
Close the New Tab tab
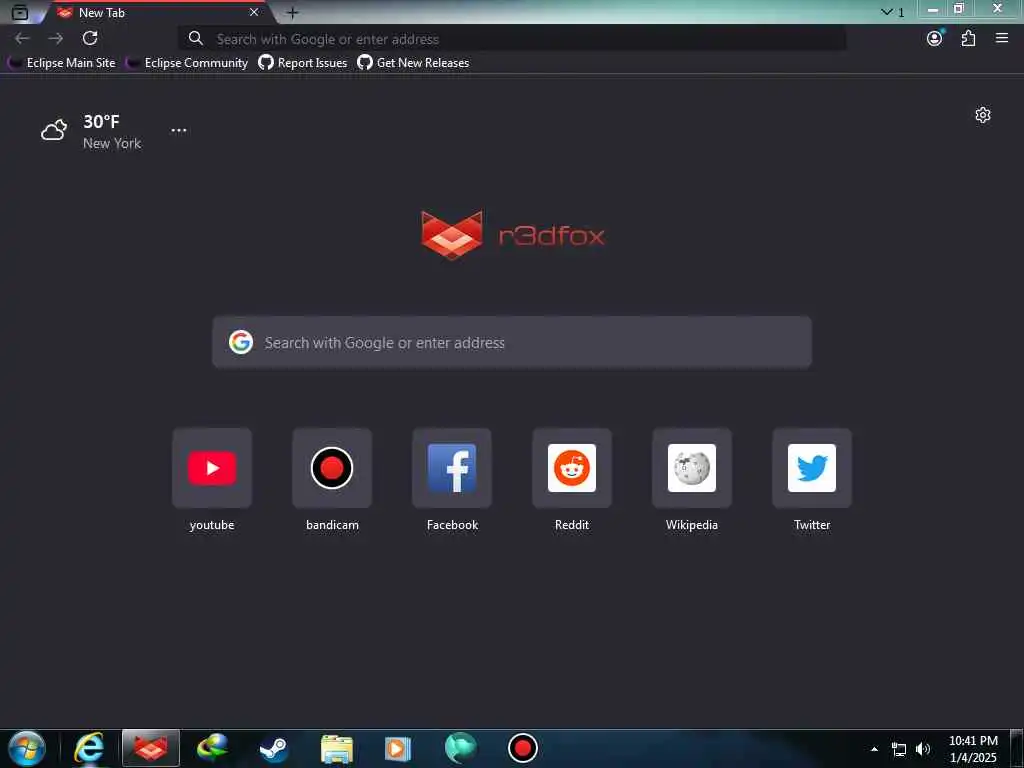[254, 12]
